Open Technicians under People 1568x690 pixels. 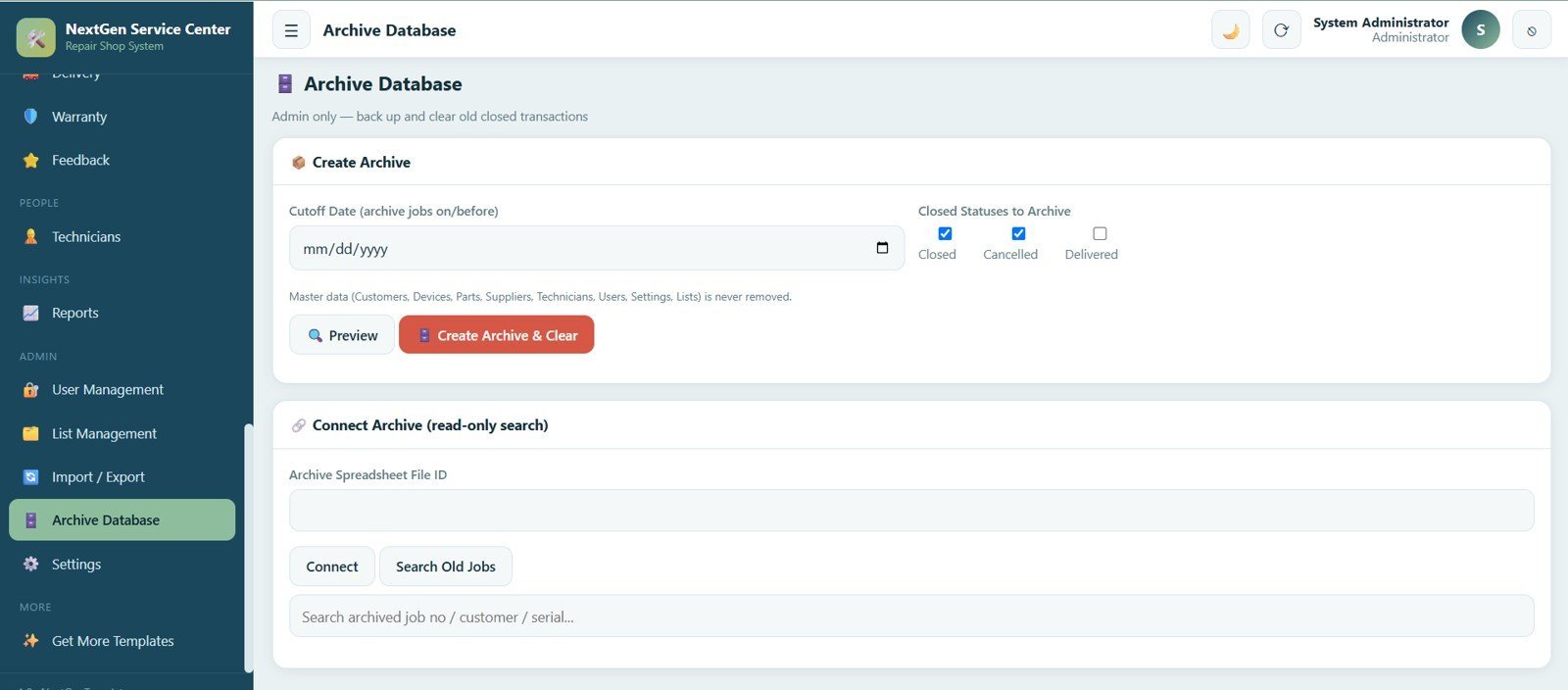point(122,236)
